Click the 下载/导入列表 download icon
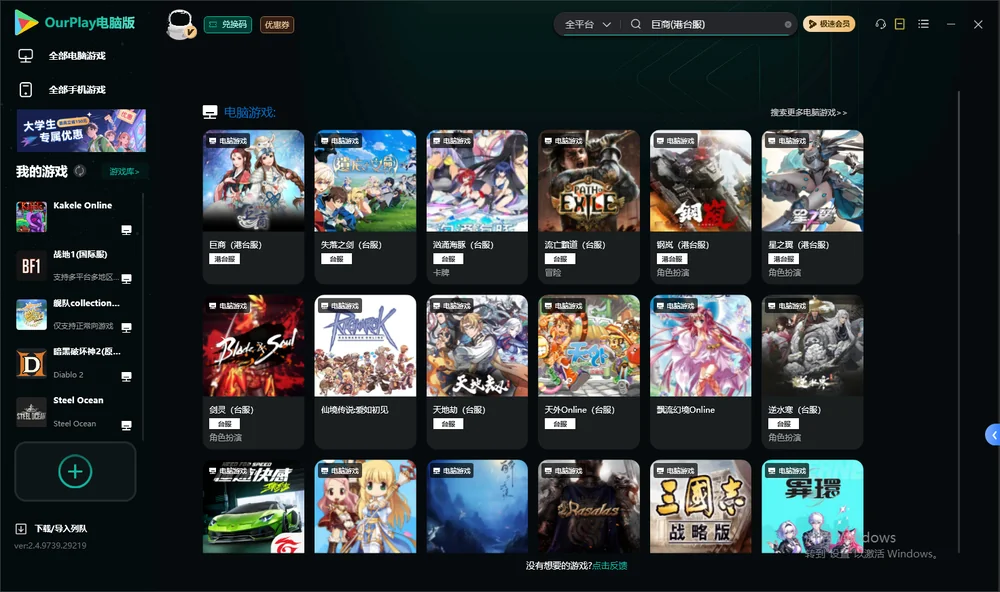 [21, 529]
